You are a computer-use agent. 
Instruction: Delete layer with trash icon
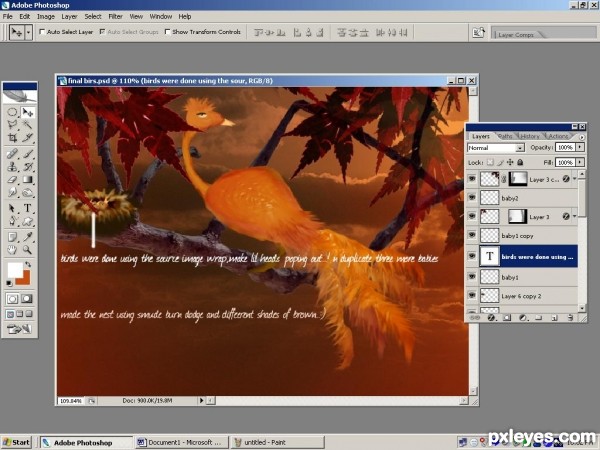point(570,318)
